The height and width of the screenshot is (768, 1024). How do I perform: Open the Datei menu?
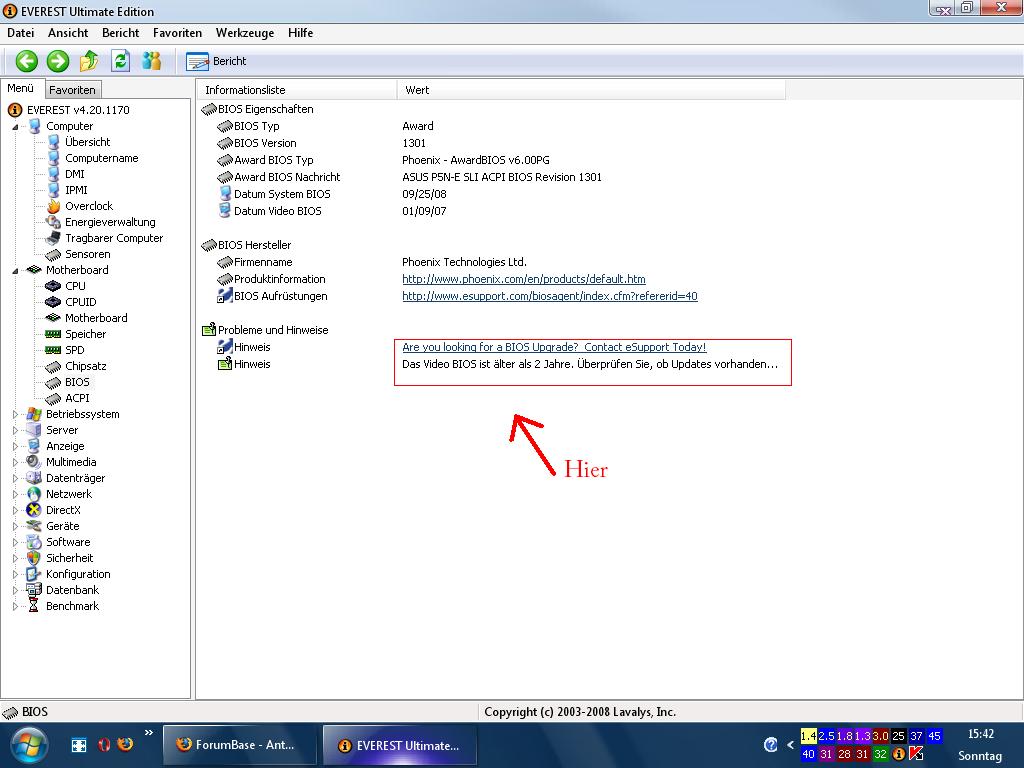point(21,33)
